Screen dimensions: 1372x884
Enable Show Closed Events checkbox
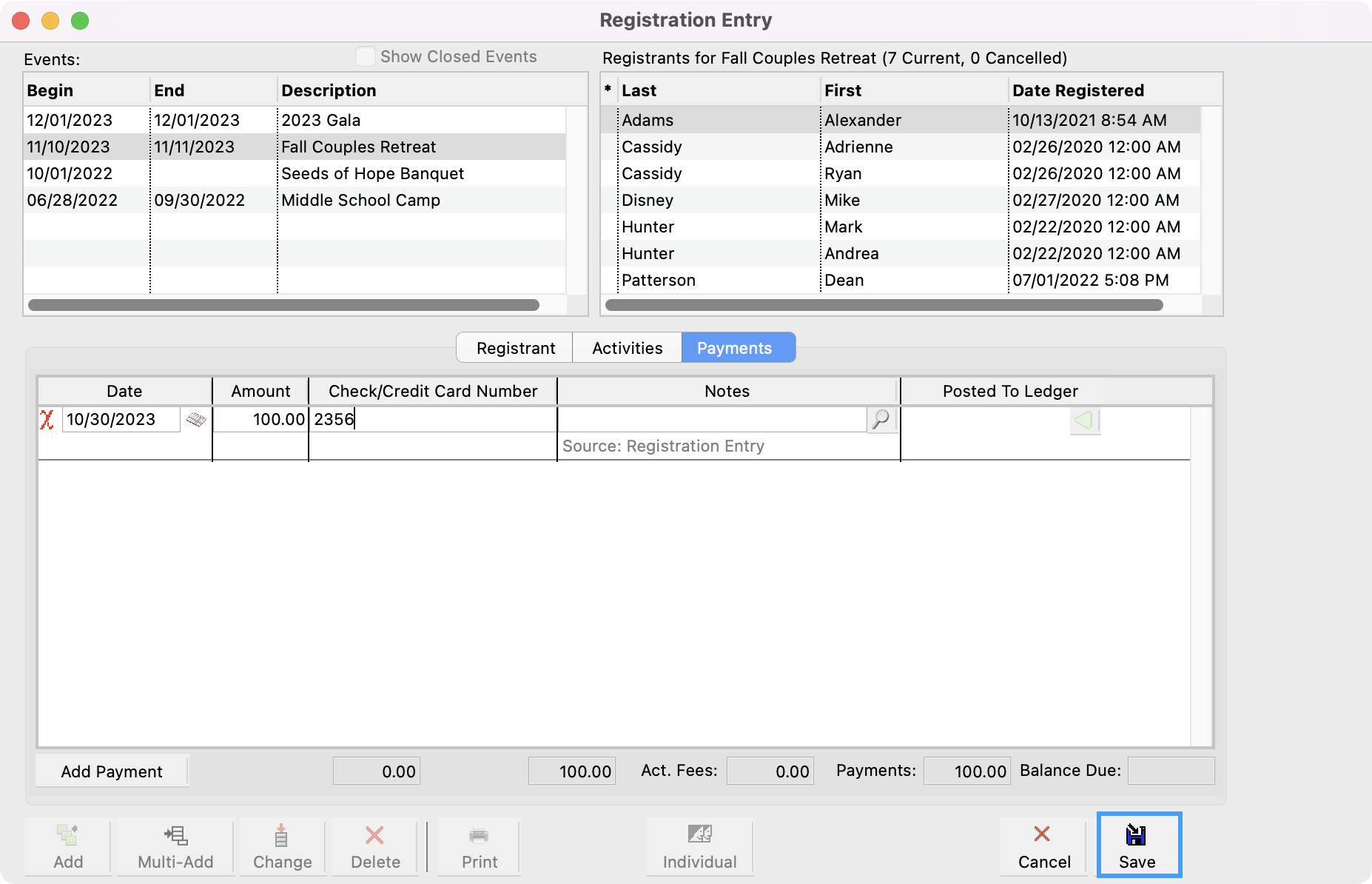tap(366, 57)
